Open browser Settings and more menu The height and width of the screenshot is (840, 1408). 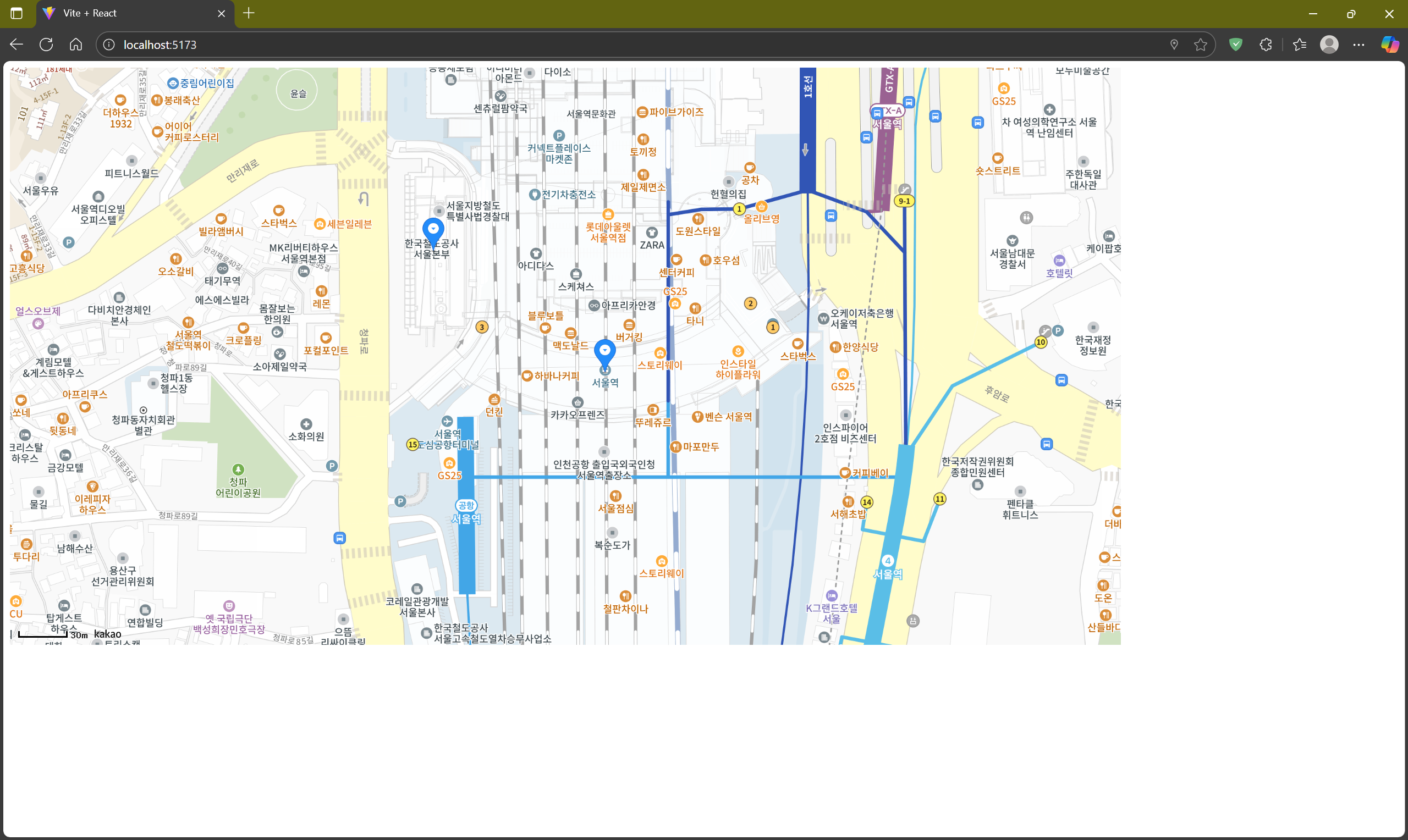(1358, 45)
